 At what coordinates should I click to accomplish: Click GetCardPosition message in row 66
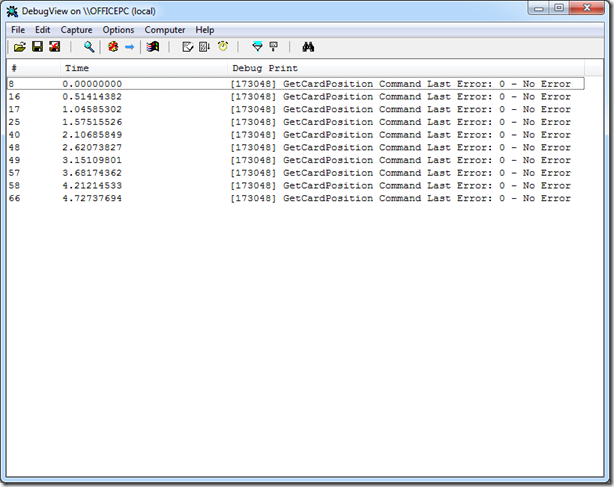(401, 198)
